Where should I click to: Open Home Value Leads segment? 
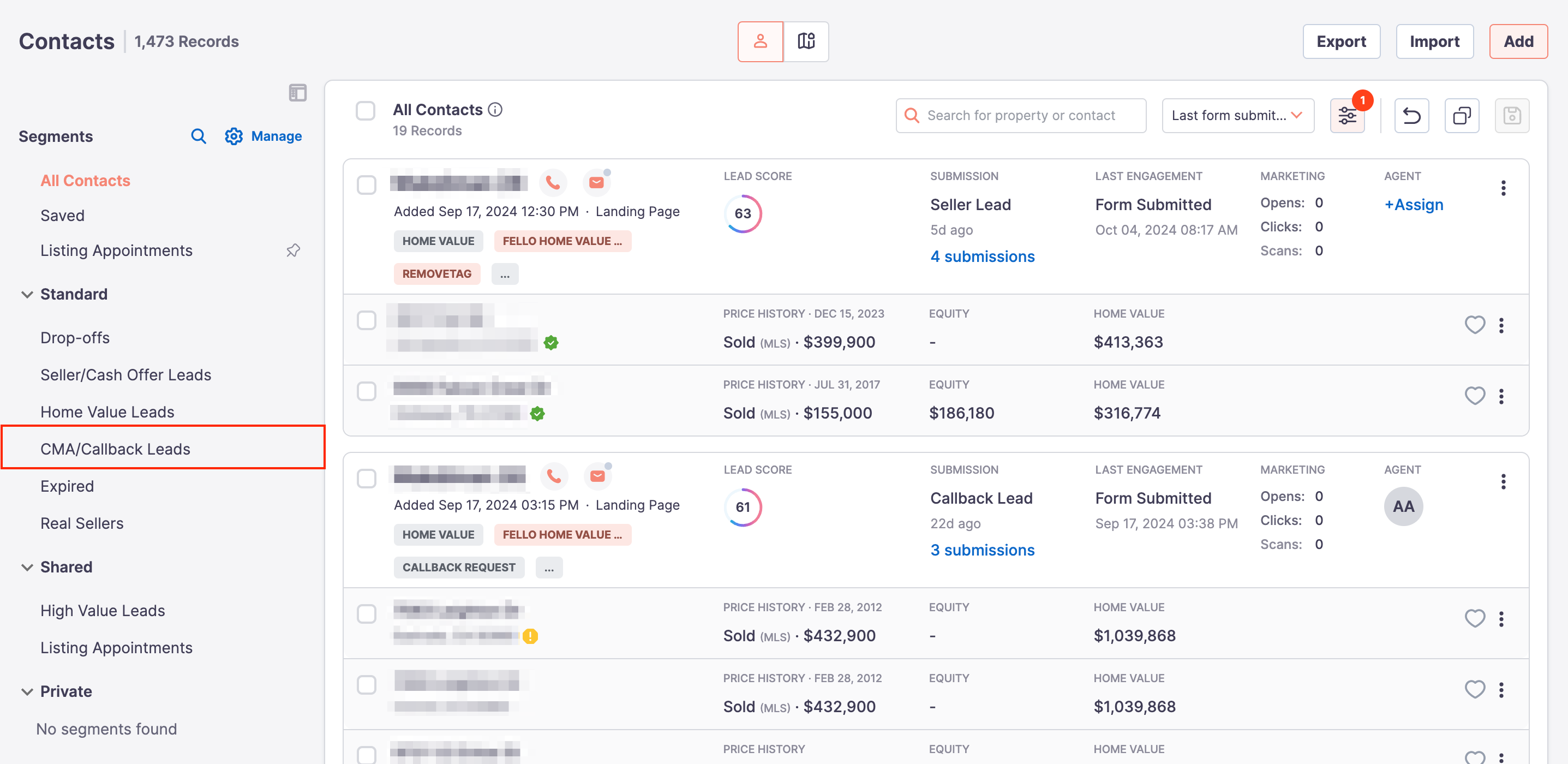tap(107, 411)
